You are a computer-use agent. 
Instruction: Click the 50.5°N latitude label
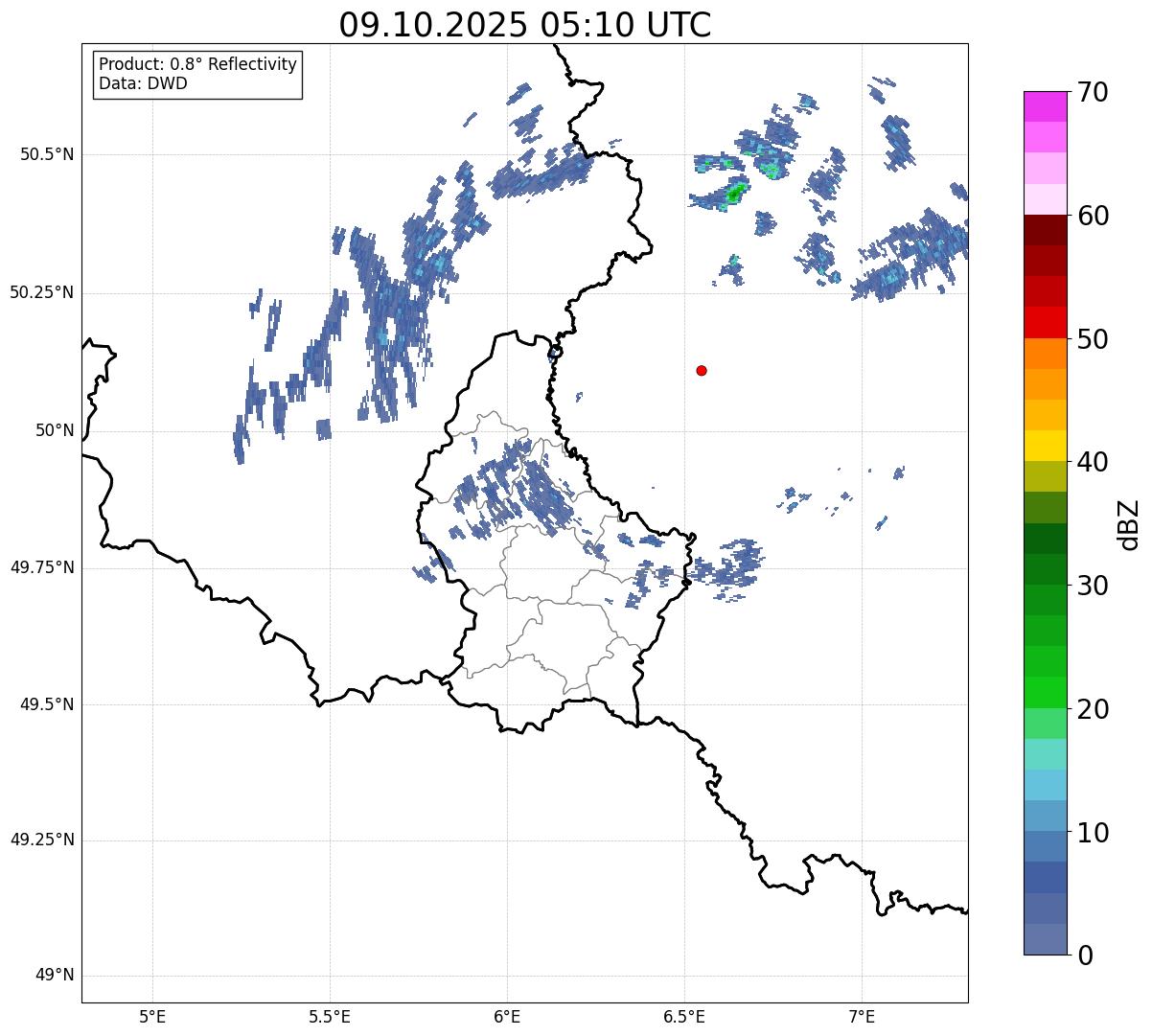(x=46, y=154)
